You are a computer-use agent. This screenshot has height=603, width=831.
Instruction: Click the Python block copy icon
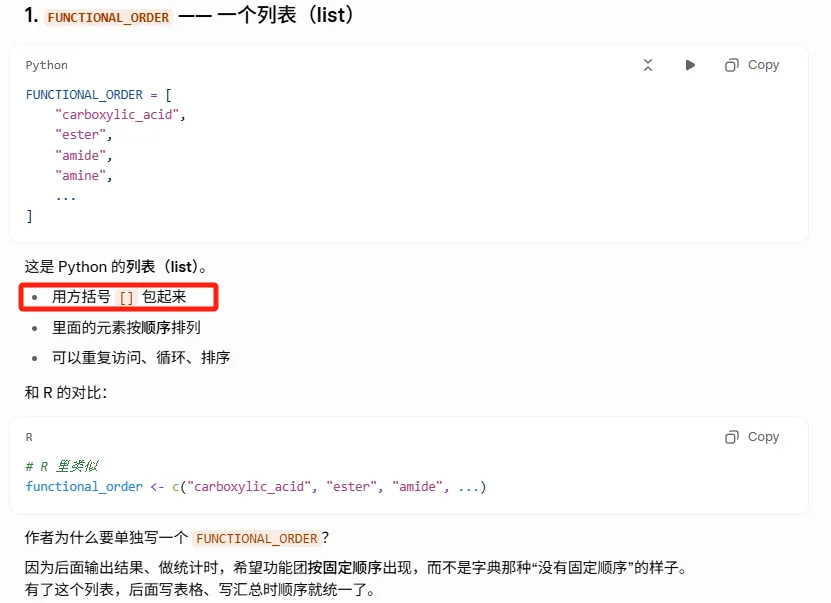(731, 65)
